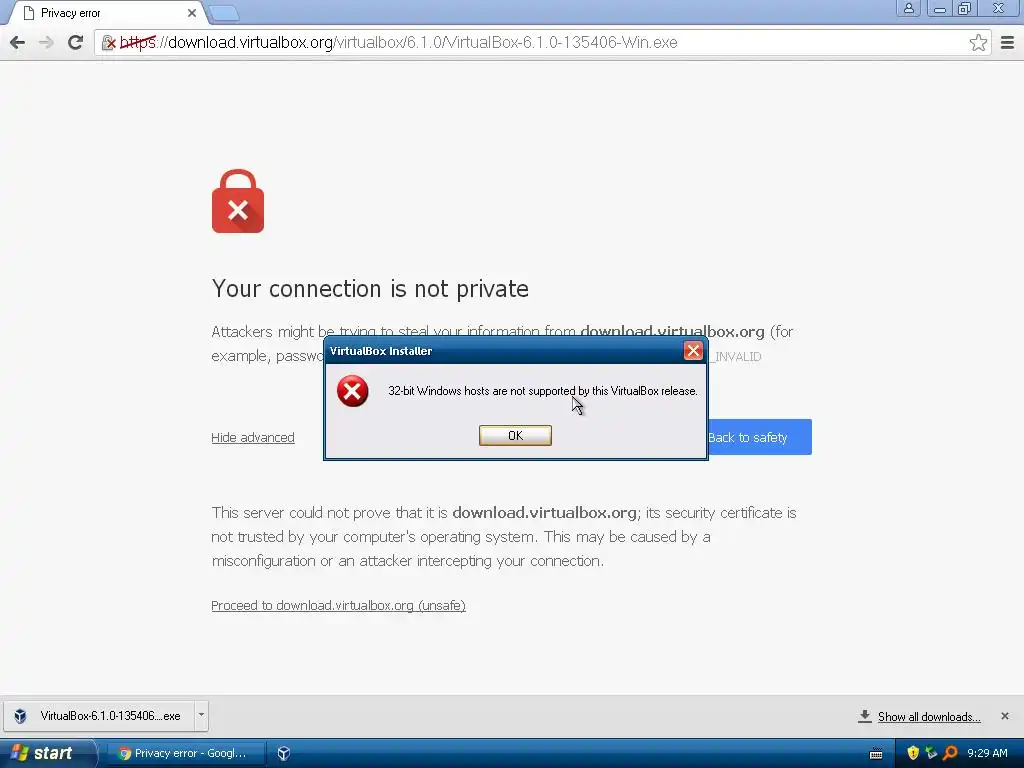Click the security shield tray icon
The height and width of the screenshot is (768, 1024).
click(913, 753)
